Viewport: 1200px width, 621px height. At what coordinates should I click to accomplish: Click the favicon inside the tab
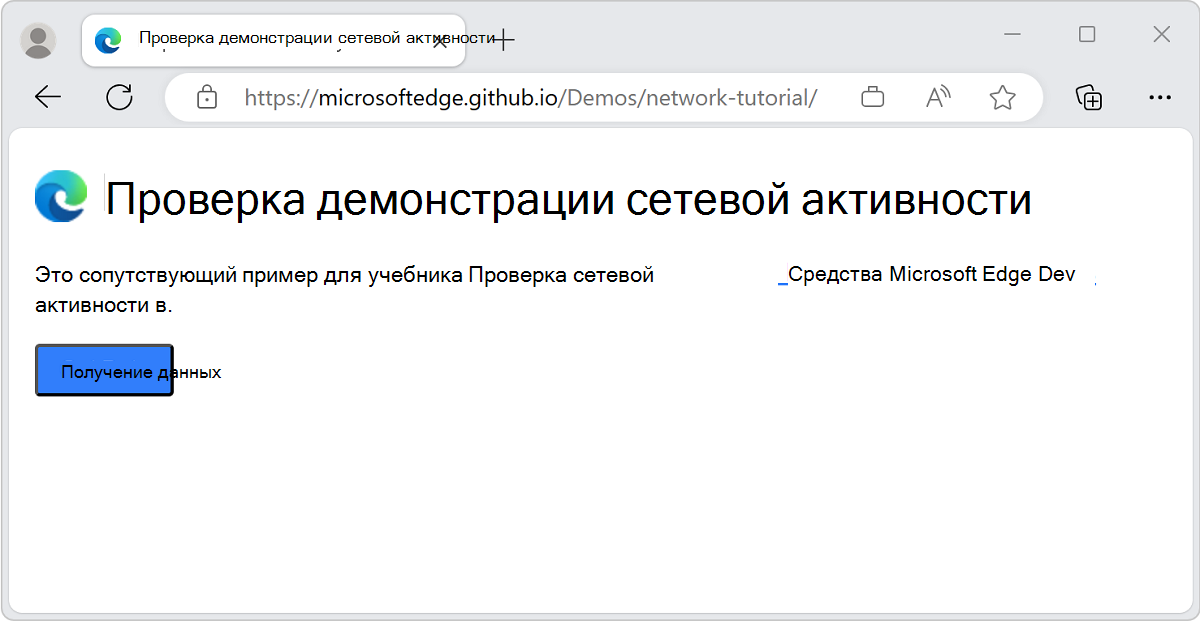(x=106, y=40)
